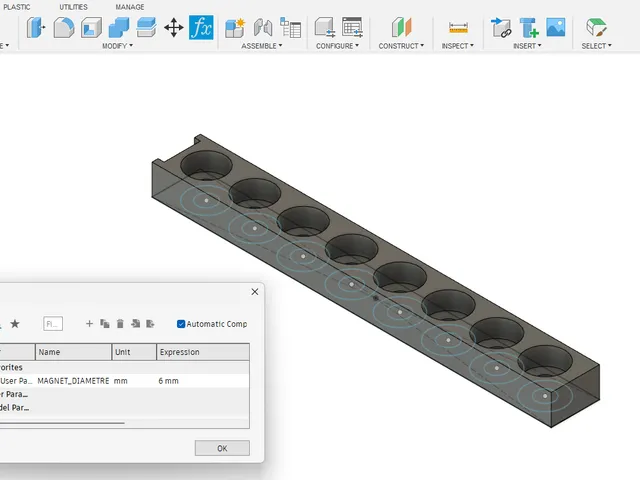Toggle the favorites star filter

click(x=15, y=324)
